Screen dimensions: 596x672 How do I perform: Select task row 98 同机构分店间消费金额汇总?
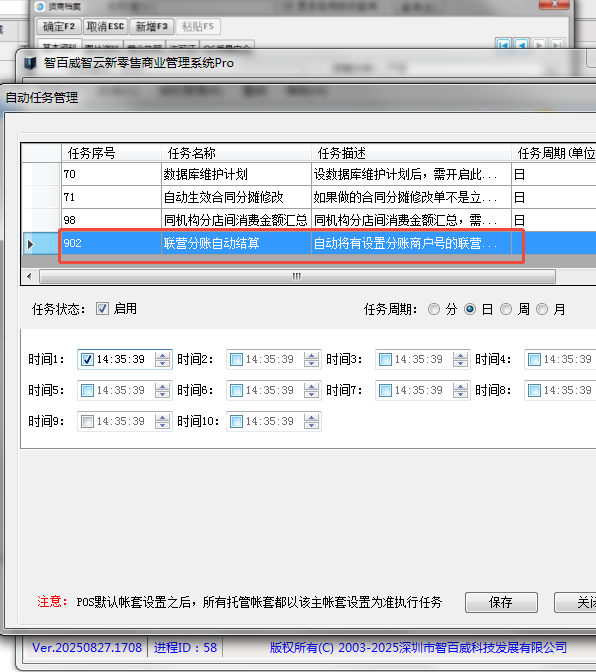(x=308, y=220)
